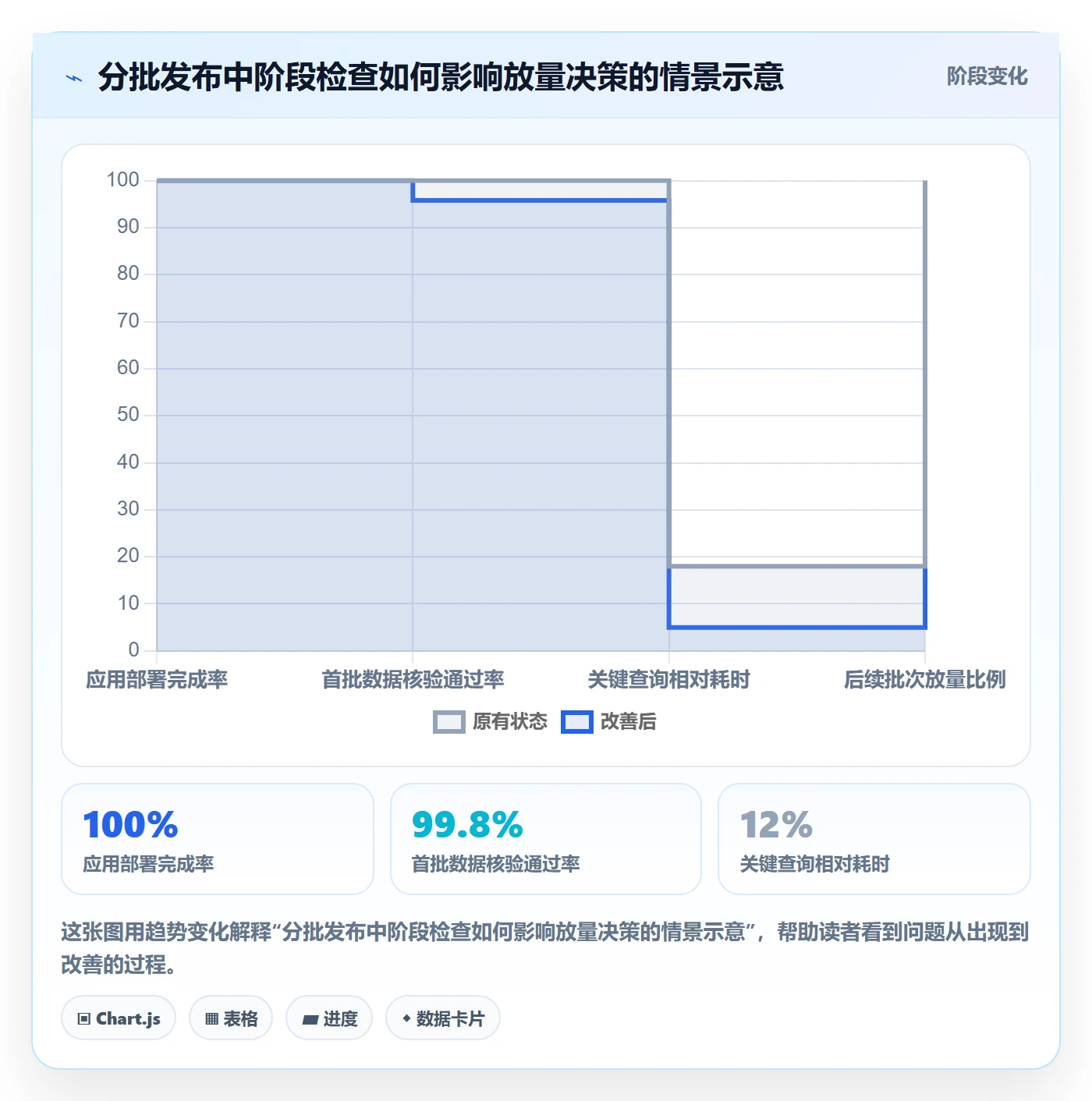
Task: Click the diamond icon in 数据卡片 chip
Action: pos(406,1018)
